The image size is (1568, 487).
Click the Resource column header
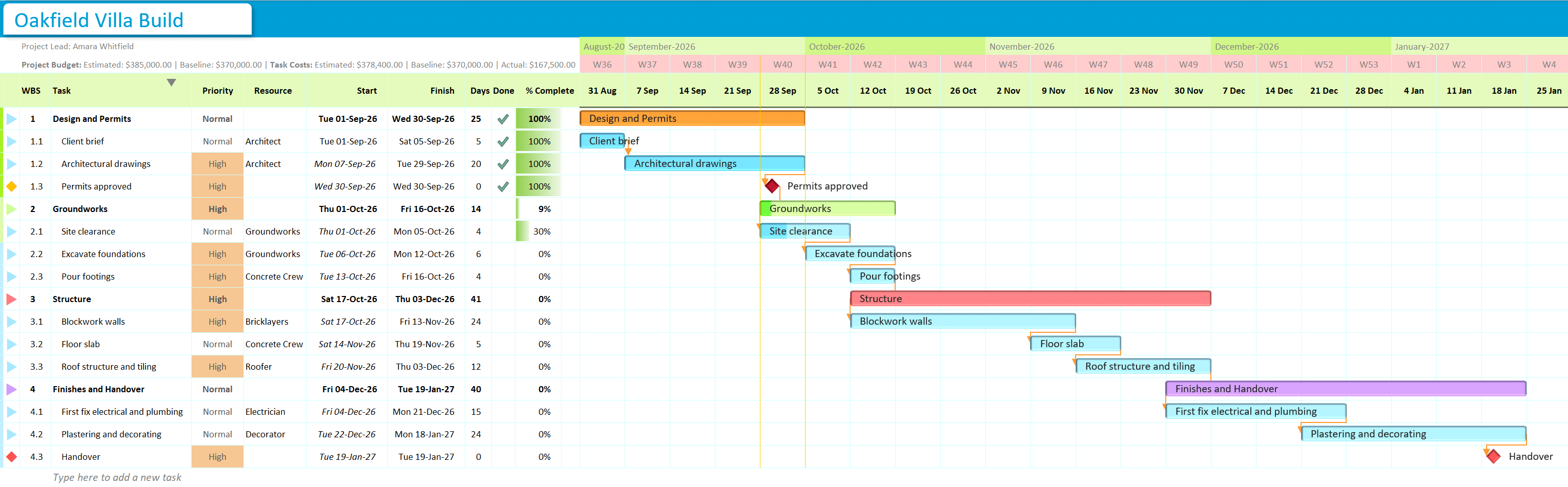pyautogui.click(x=273, y=91)
